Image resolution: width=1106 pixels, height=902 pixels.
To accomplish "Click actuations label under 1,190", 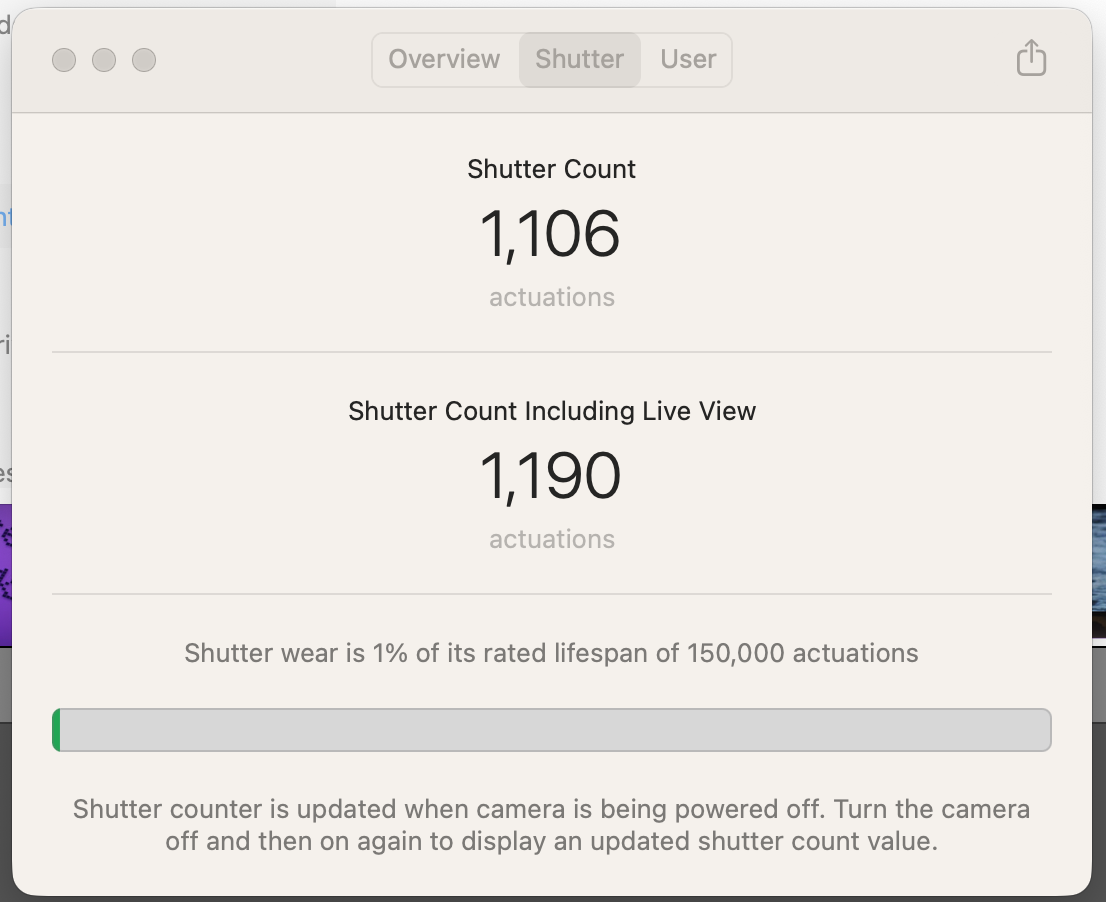I will pos(552,539).
